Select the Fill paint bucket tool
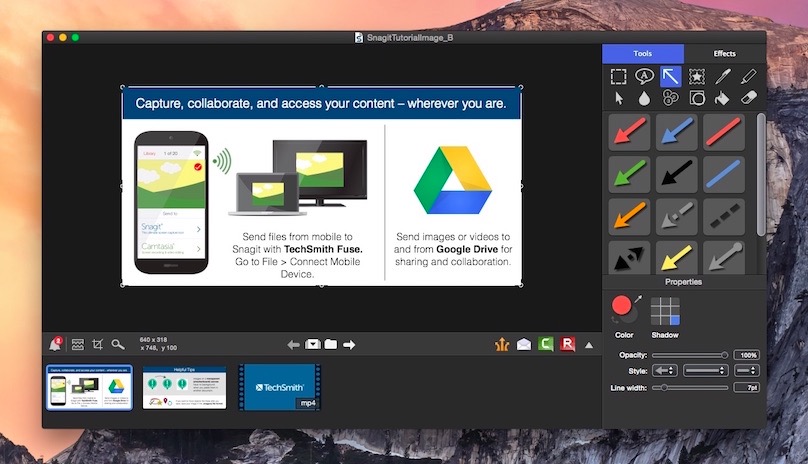 coord(722,98)
